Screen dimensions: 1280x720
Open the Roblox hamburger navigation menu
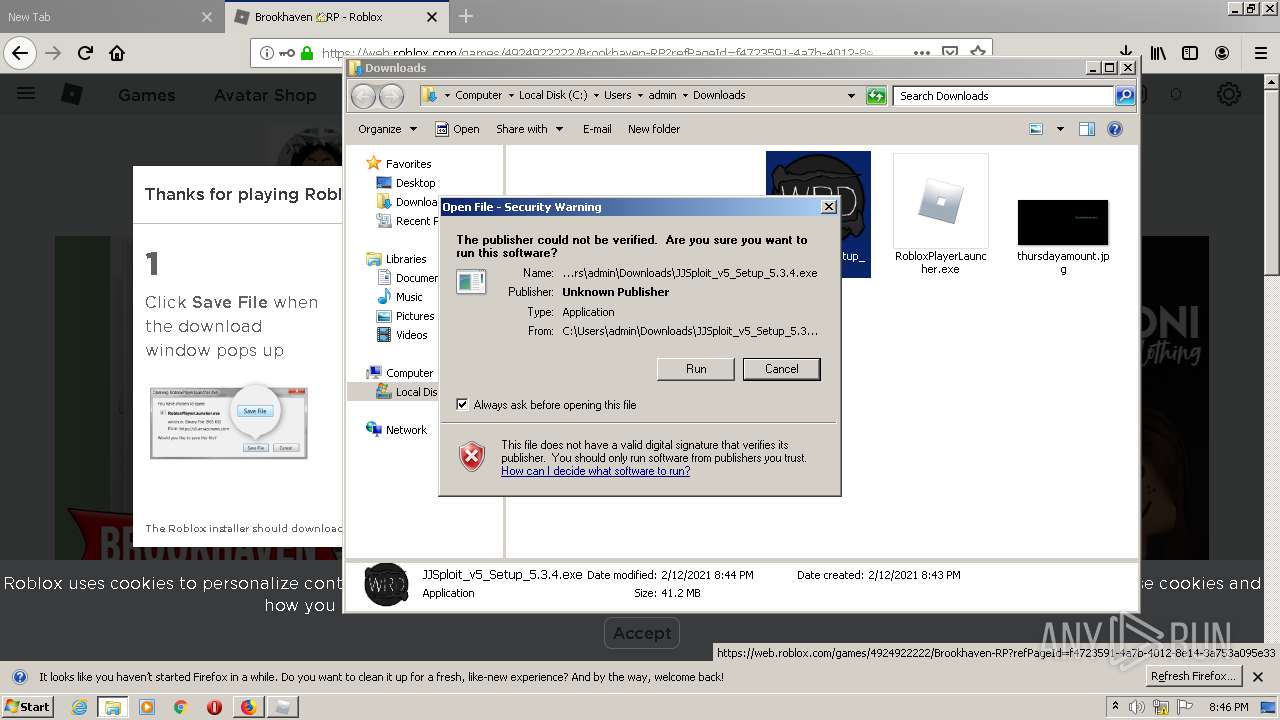(x=26, y=94)
